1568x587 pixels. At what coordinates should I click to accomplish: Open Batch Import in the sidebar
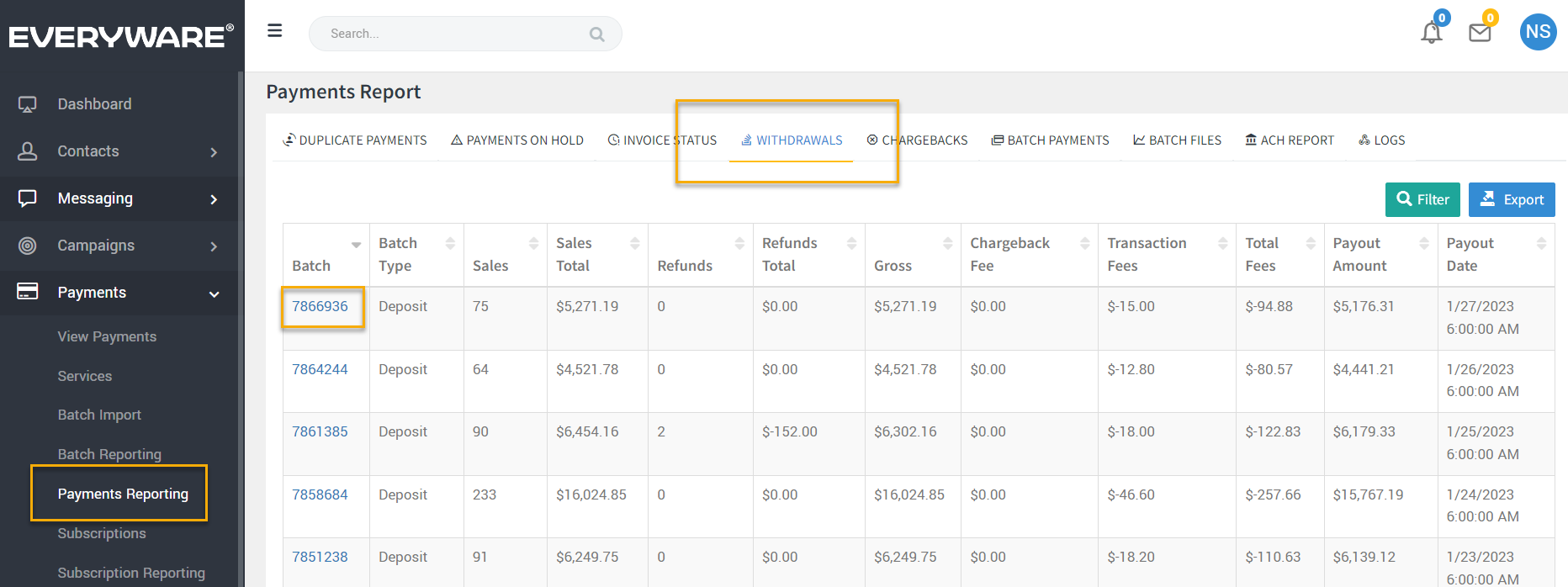[x=99, y=415]
